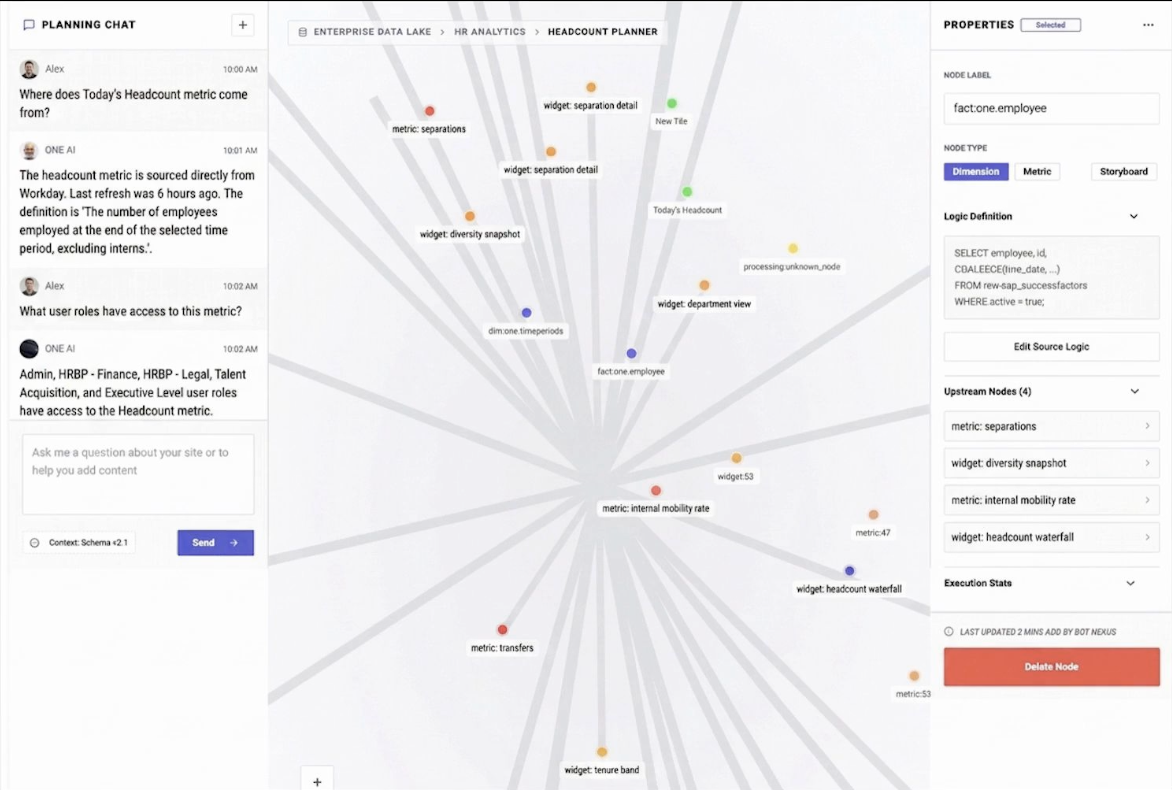This screenshot has height=790, width=1172.
Task: Set node type to Dimension
Action: click(x=975, y=171)
